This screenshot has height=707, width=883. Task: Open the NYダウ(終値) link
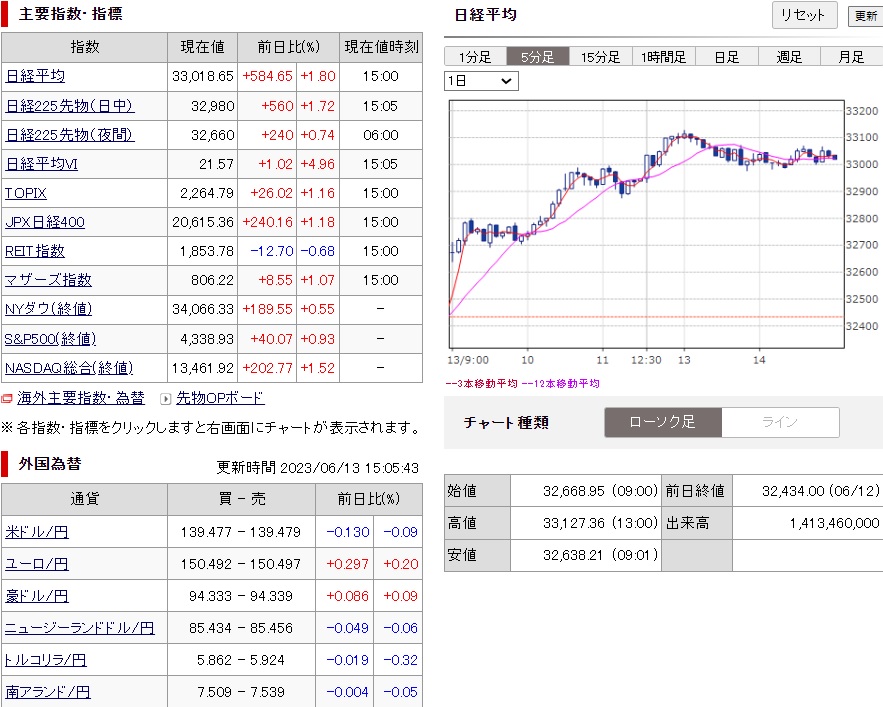[x=48, y=309]
